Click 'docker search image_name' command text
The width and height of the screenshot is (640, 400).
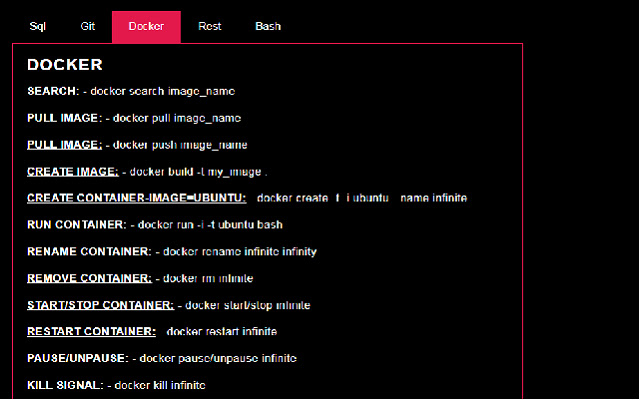tap(162, 91)
